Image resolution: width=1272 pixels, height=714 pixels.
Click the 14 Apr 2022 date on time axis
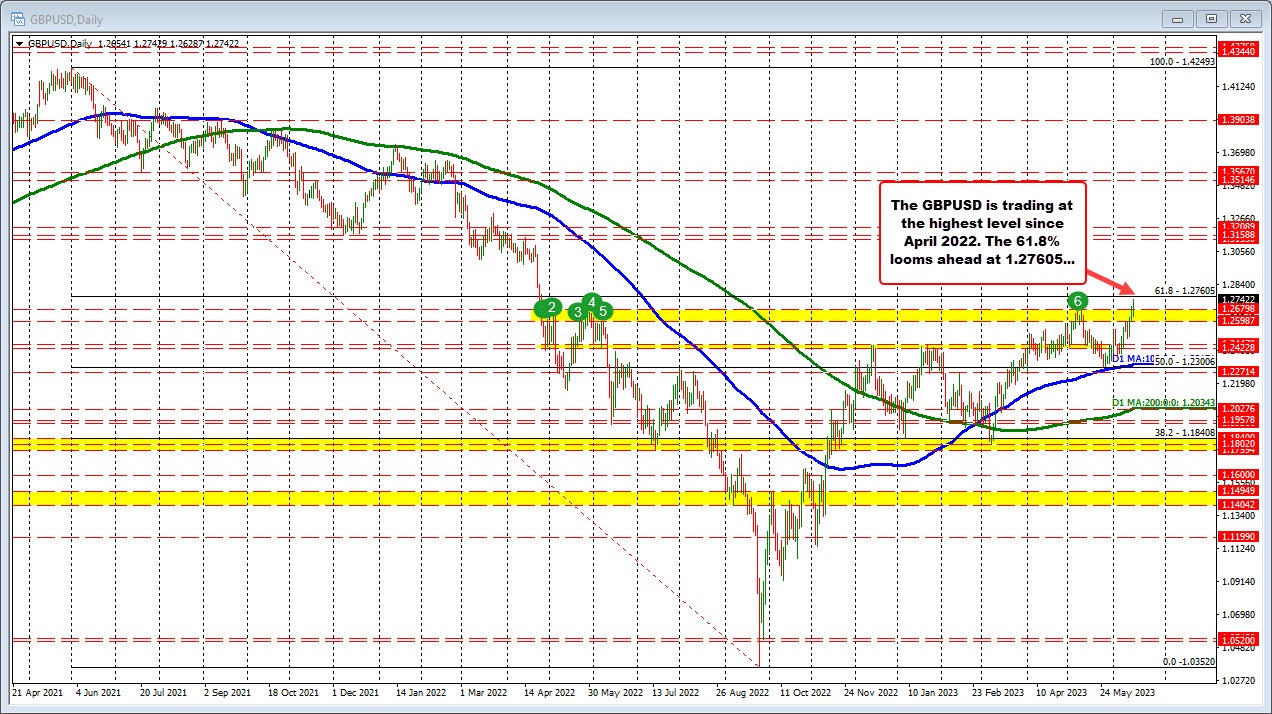(x=549, y=691)
